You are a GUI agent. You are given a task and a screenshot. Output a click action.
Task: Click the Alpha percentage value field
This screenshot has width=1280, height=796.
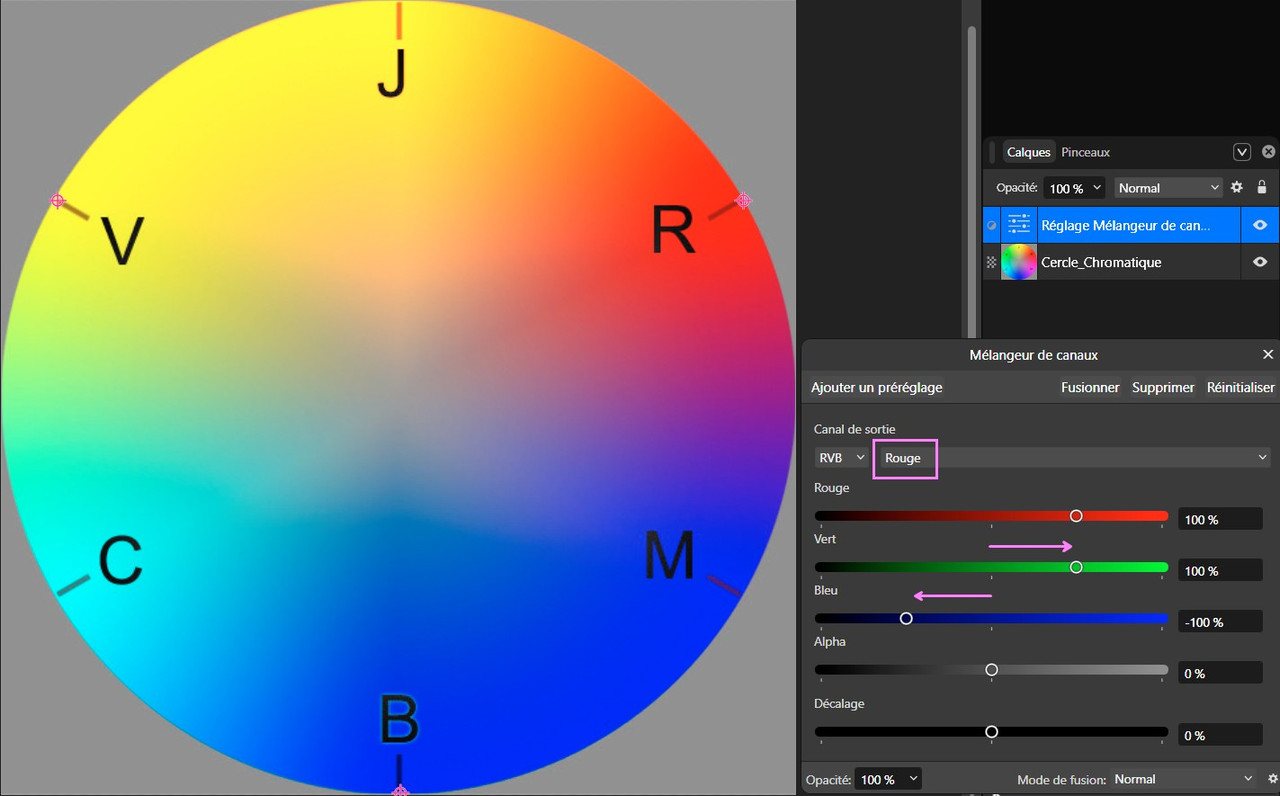point(1220,672)
